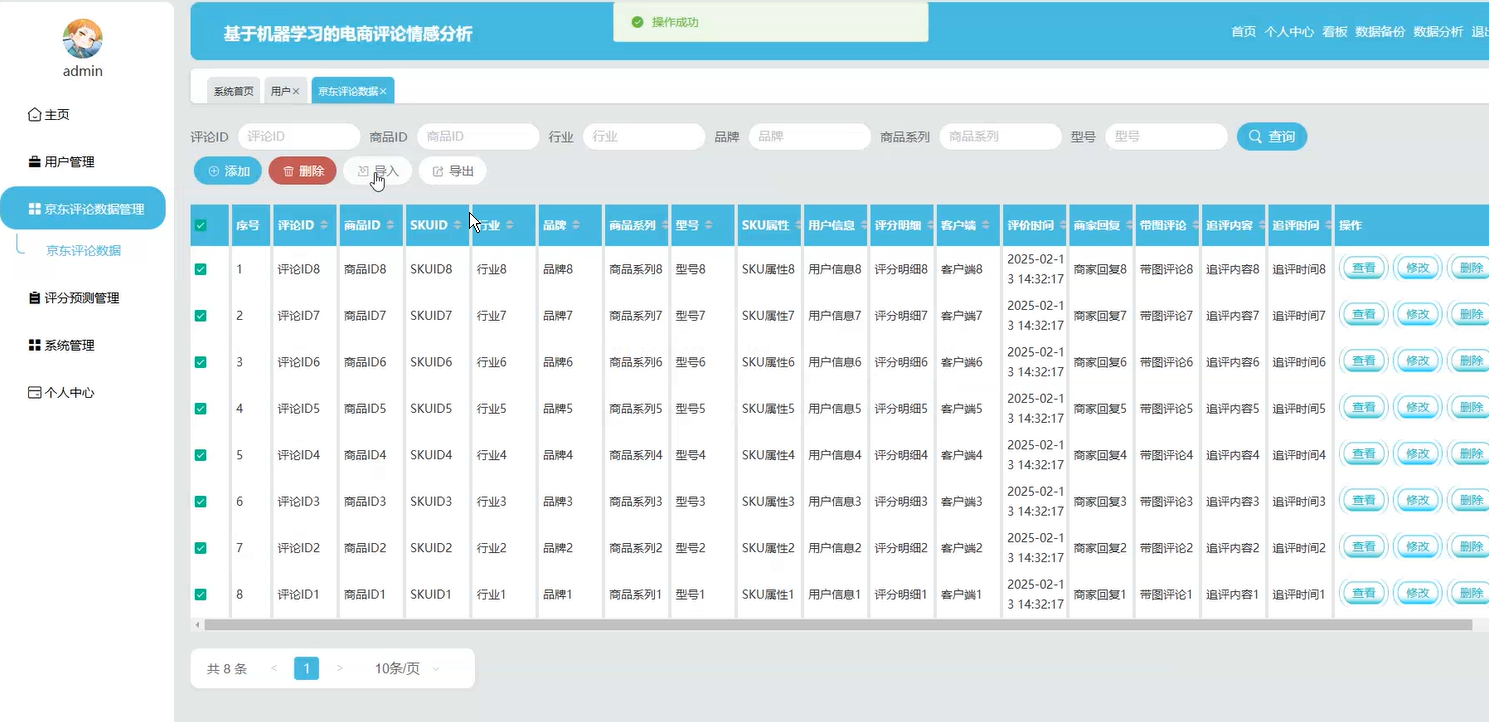Expand 评分预测管理 sidebar menu
Screen dimensions: 1489x722
83,298
